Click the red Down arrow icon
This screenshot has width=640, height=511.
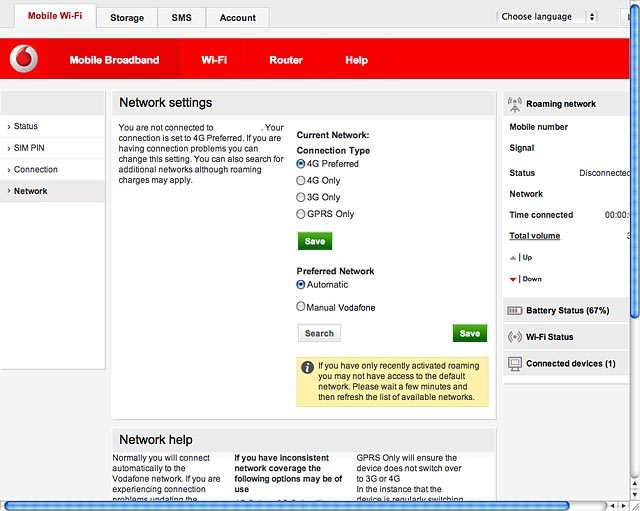(513, 280)
